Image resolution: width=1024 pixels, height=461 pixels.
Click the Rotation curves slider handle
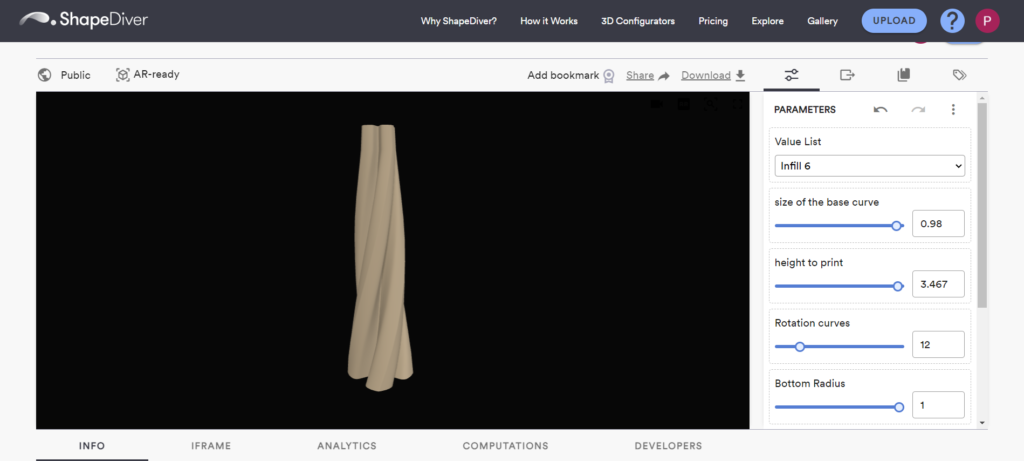tap(799, 347)
